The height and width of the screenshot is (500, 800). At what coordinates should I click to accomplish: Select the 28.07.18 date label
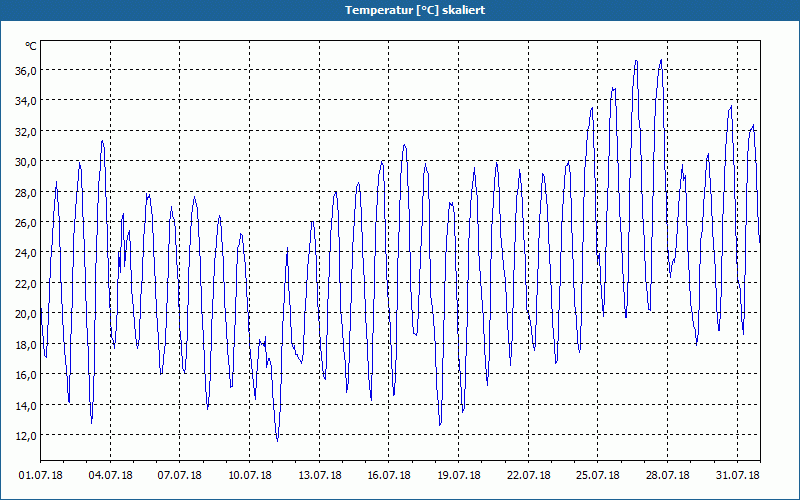(667, 476)
